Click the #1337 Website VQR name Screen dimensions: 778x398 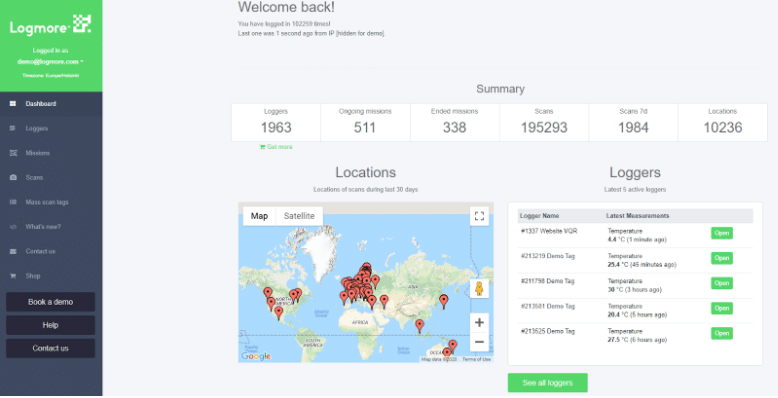(549, 231)
